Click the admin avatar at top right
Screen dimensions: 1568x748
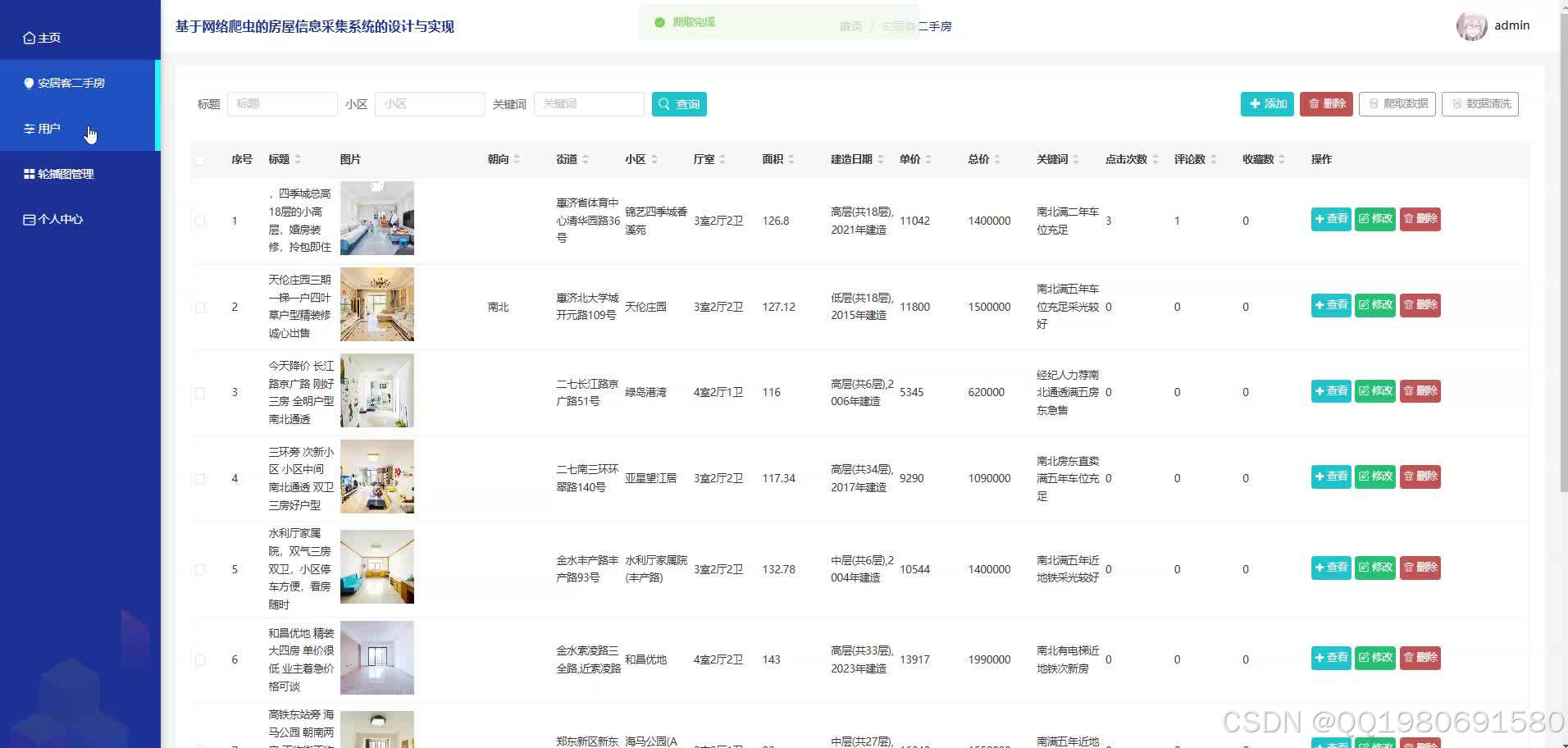[1472, 25]
